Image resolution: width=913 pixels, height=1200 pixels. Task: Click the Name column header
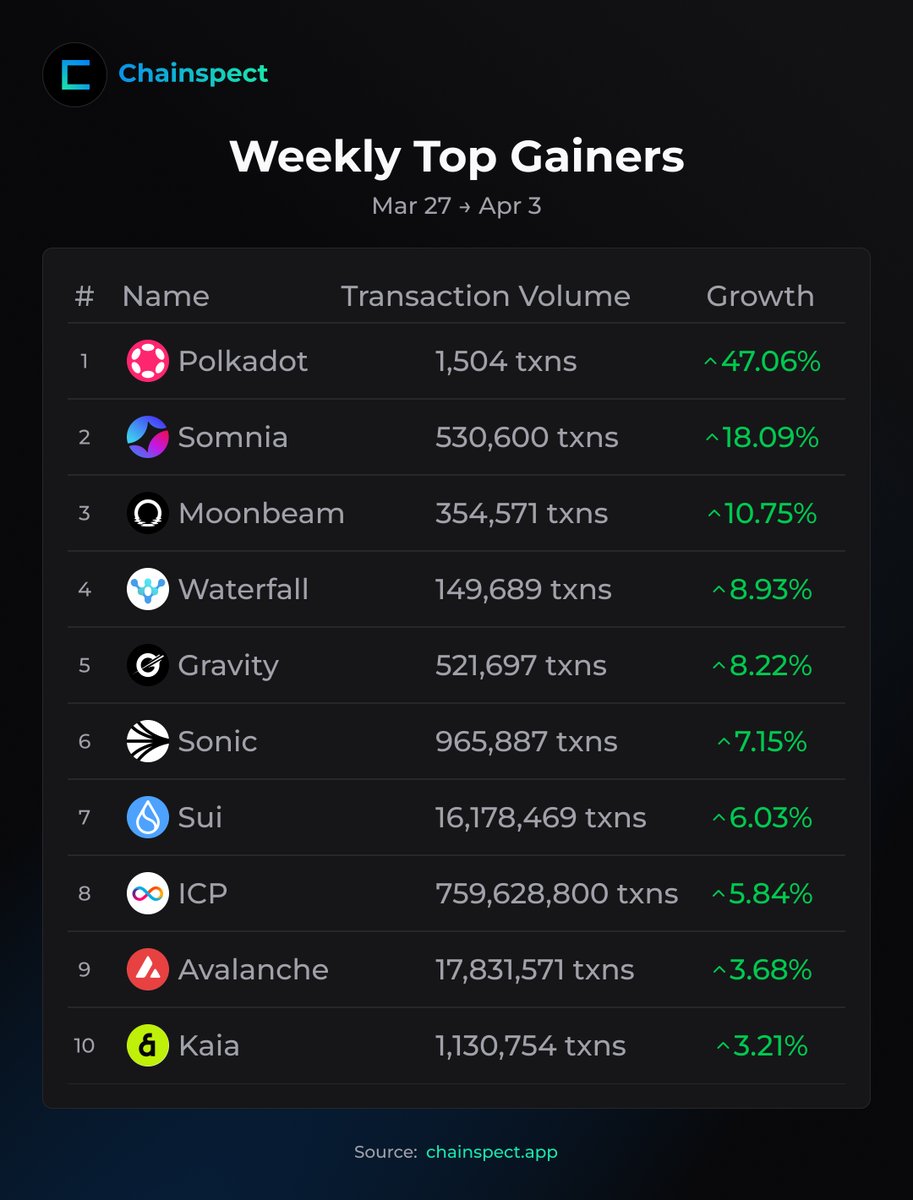(165, 296)
